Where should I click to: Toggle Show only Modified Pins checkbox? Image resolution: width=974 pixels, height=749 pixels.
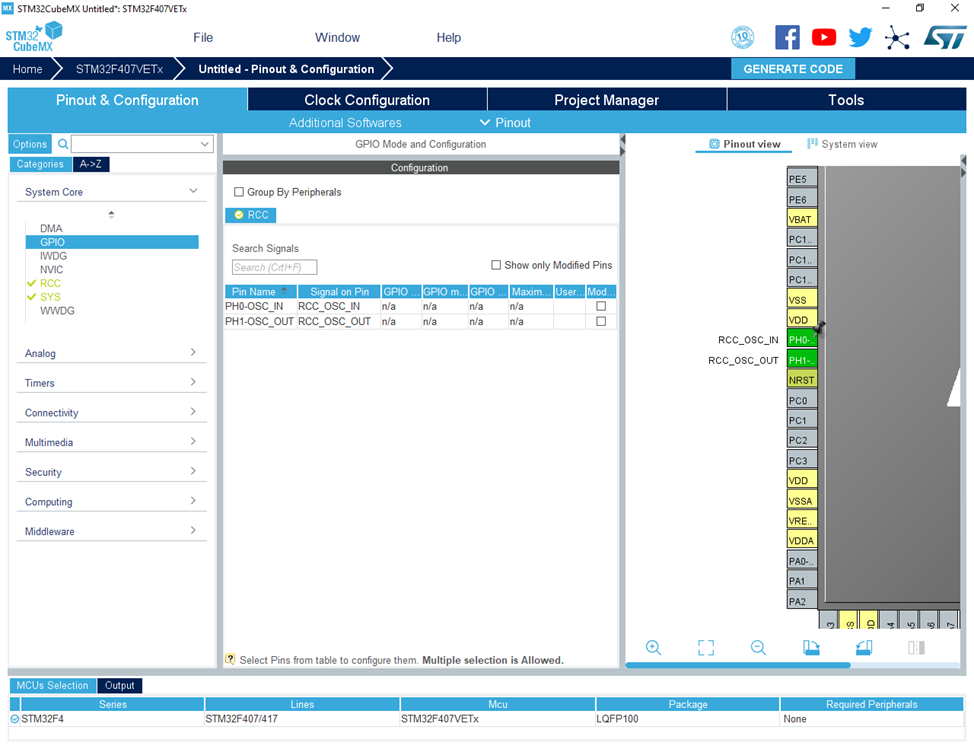click(496, 265)
